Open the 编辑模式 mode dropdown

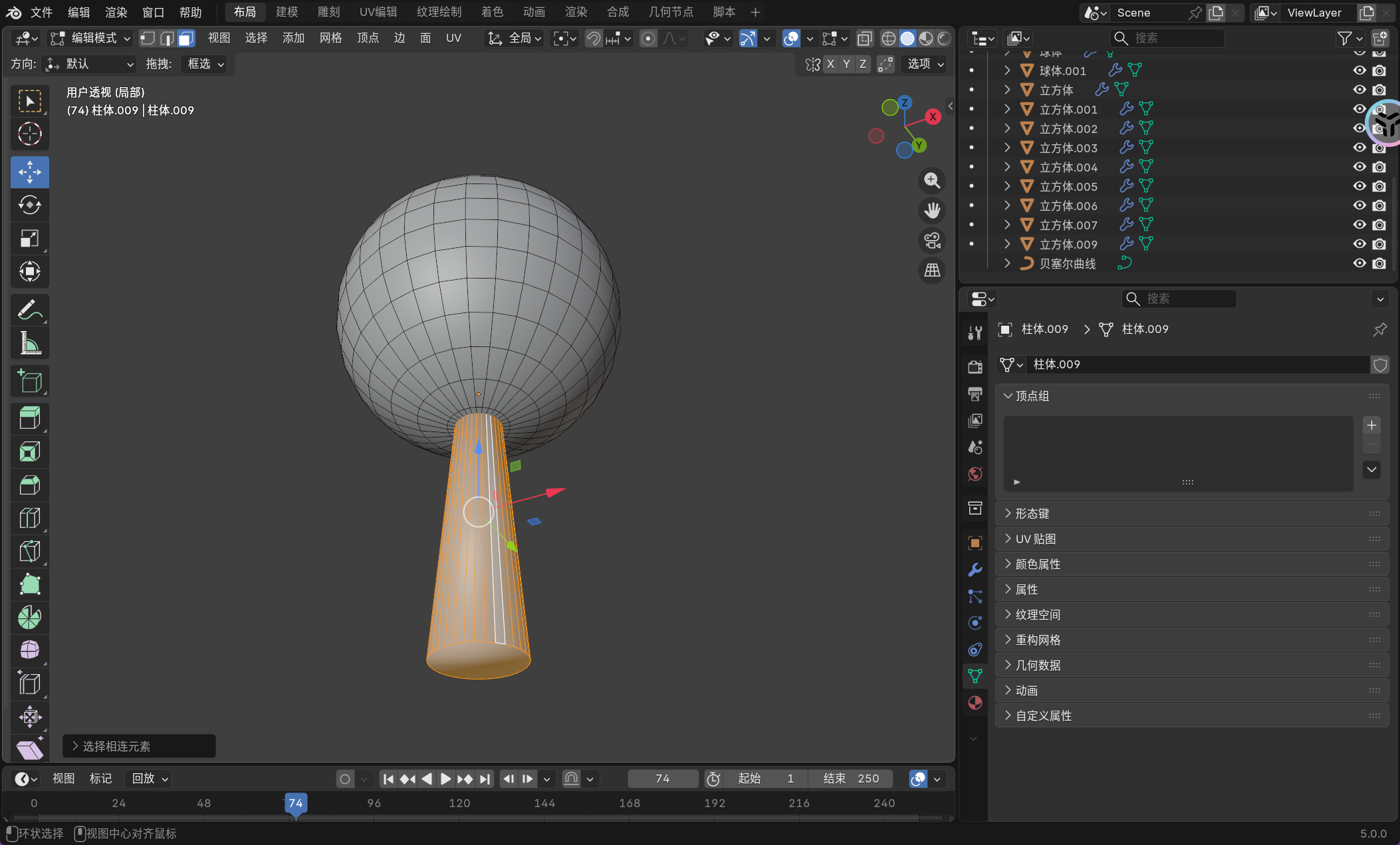[92, 38]
